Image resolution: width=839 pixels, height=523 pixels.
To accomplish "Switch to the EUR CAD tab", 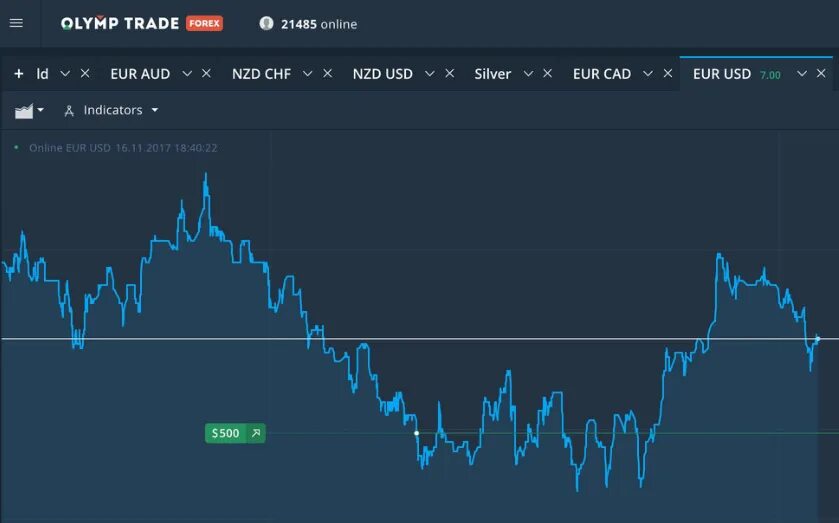I will pyautogui.click(x=602, y=74).
